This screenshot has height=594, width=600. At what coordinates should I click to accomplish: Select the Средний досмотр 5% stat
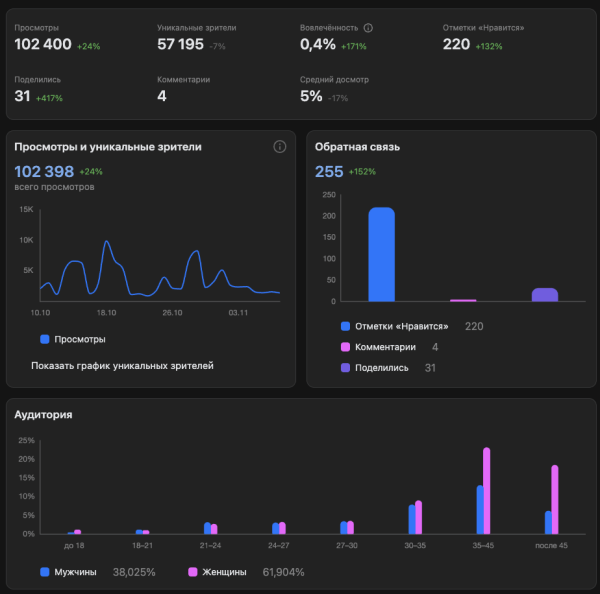(x=311, y=97)
